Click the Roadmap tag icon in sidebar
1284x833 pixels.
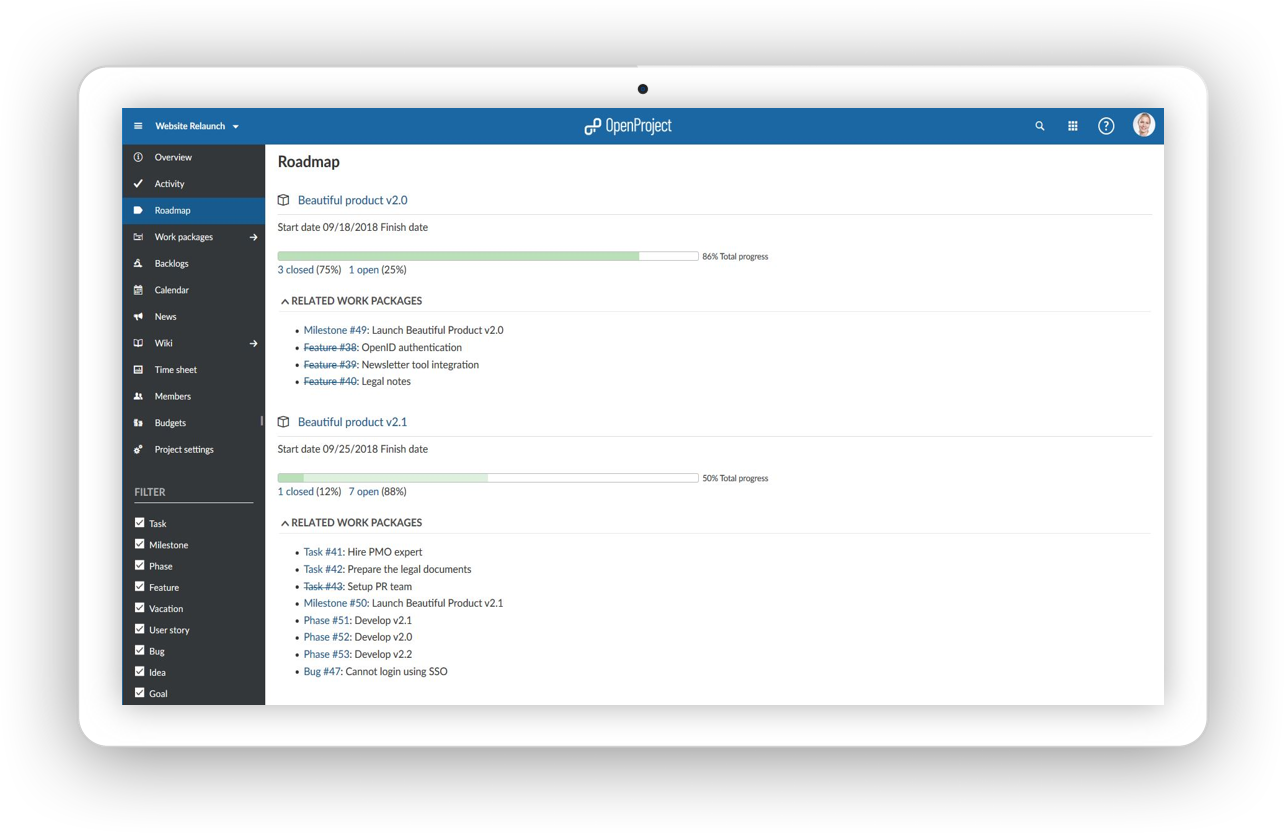pos(138,211)
